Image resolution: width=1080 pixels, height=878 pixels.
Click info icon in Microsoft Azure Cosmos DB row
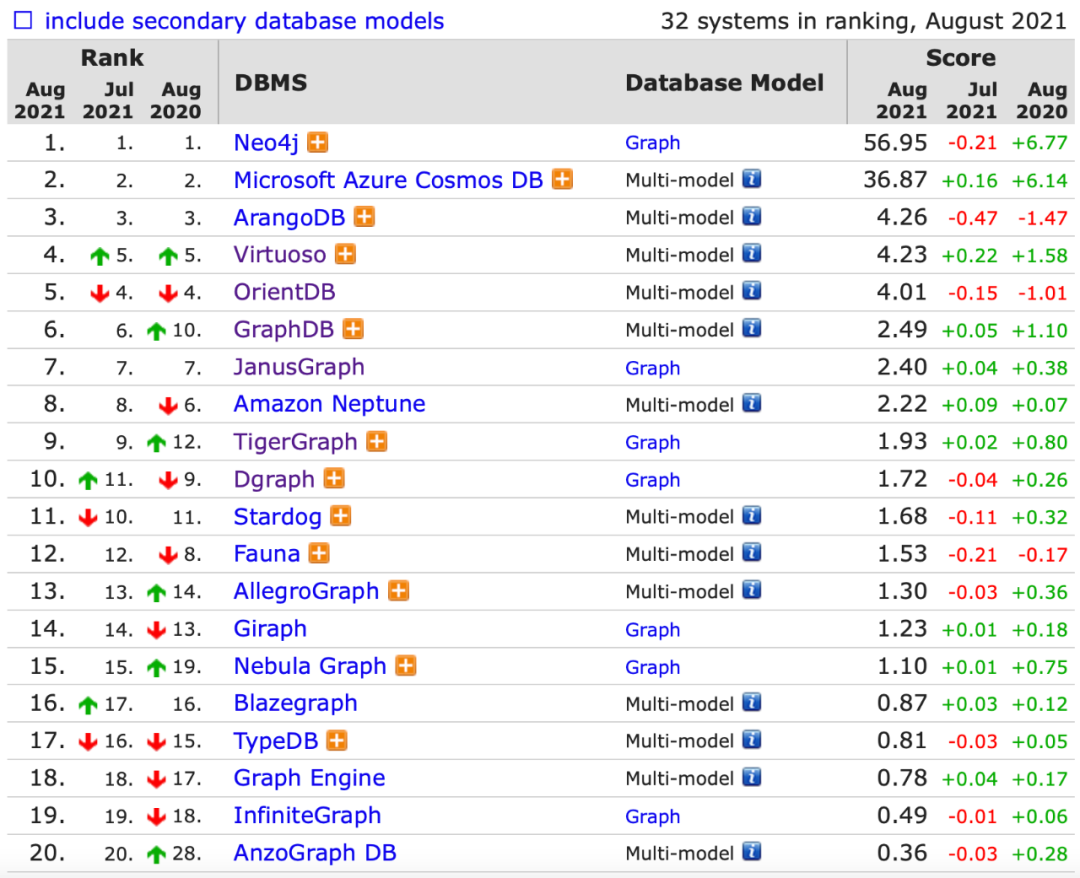click(x=751, y=179)
